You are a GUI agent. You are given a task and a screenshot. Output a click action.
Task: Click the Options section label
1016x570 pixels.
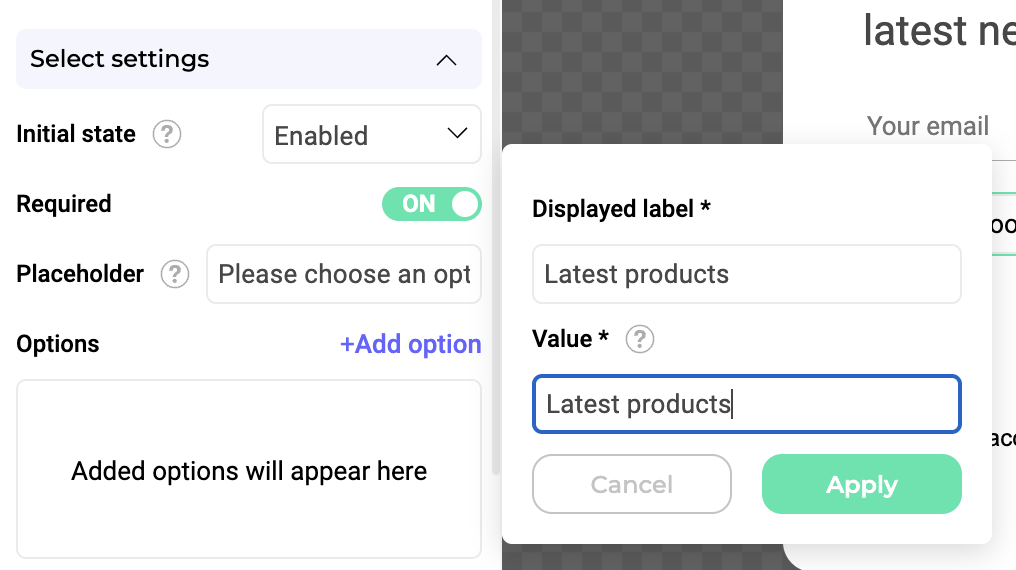[58, 344]
